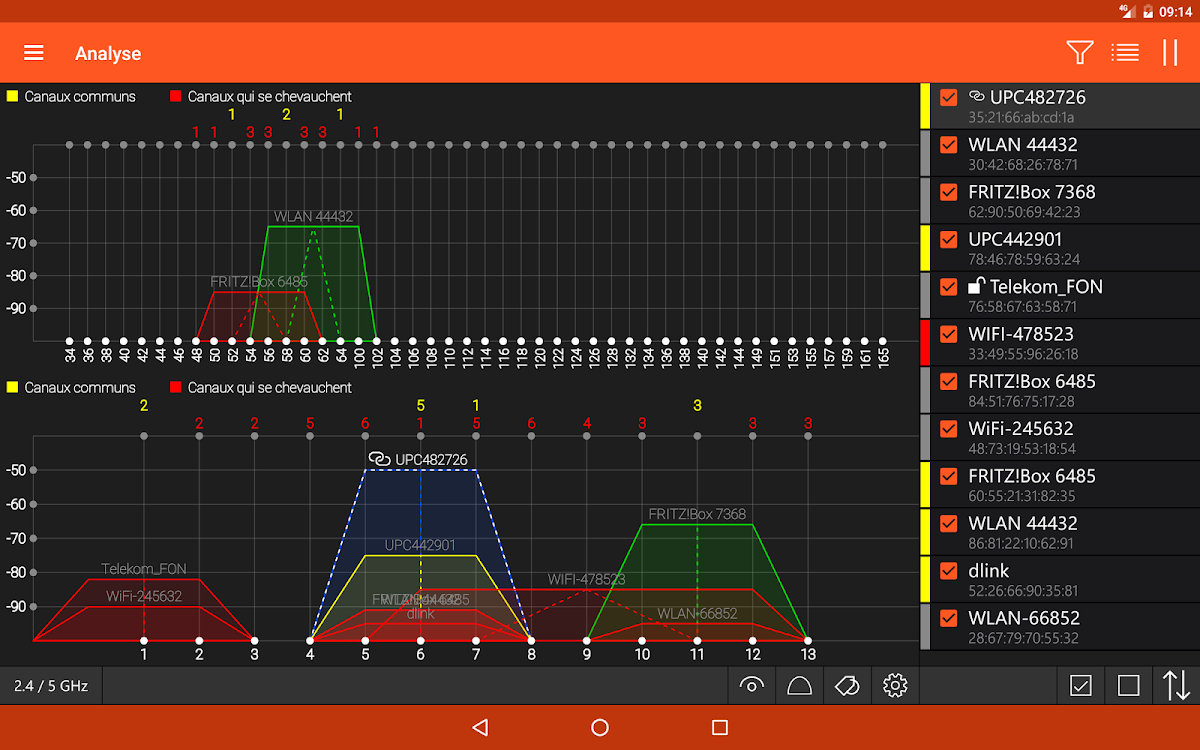The height and width of the screenshot is (750, 1200).
Task: Switch the 2.4 / 5 GHz band selector
Action: 51,686
